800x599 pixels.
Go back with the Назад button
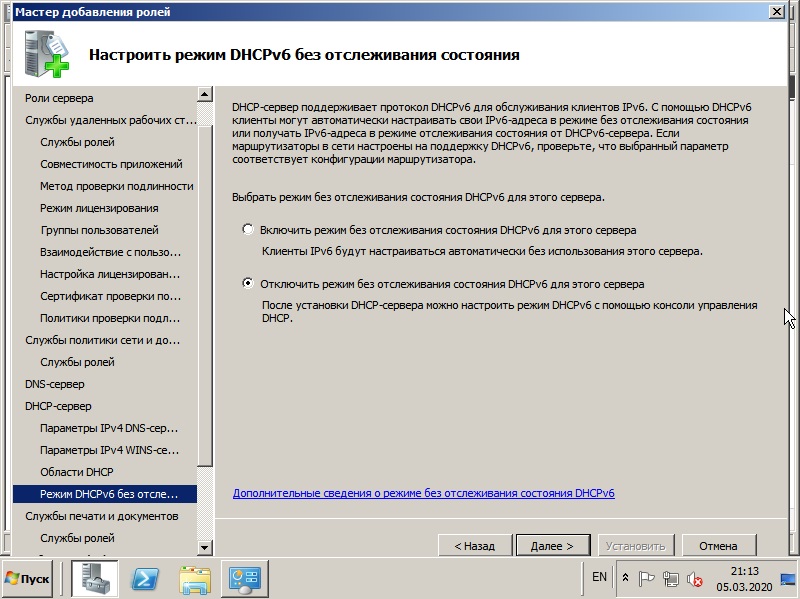[474, 545]
